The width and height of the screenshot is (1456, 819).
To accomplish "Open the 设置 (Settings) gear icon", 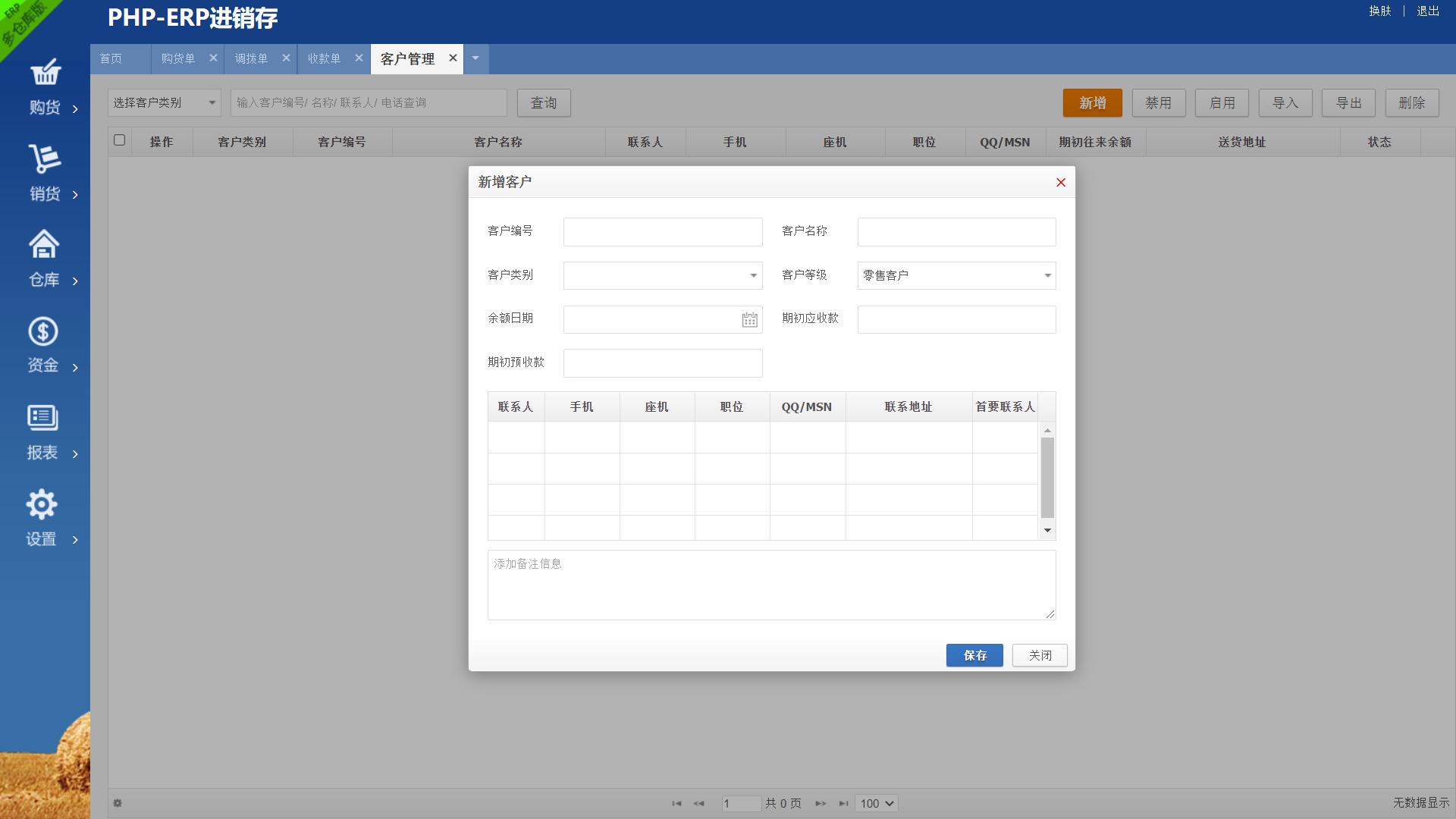I will pos(42,504).
